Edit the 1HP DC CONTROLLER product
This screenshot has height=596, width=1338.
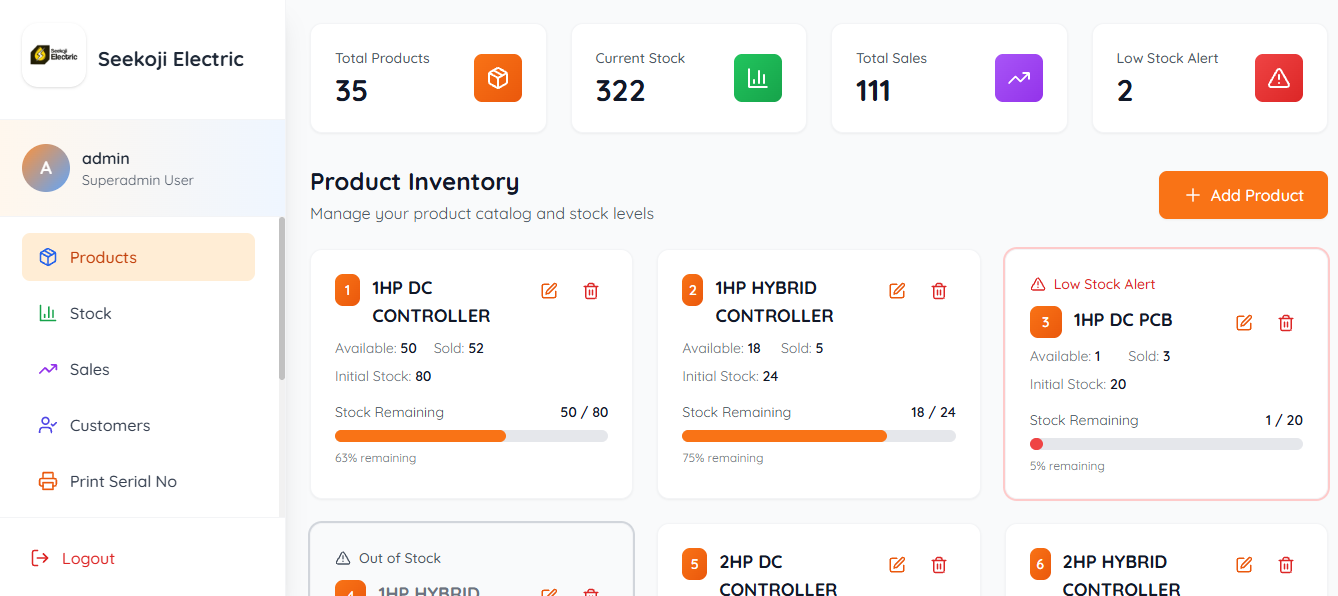pyautogui.click(x=549, y=291)
